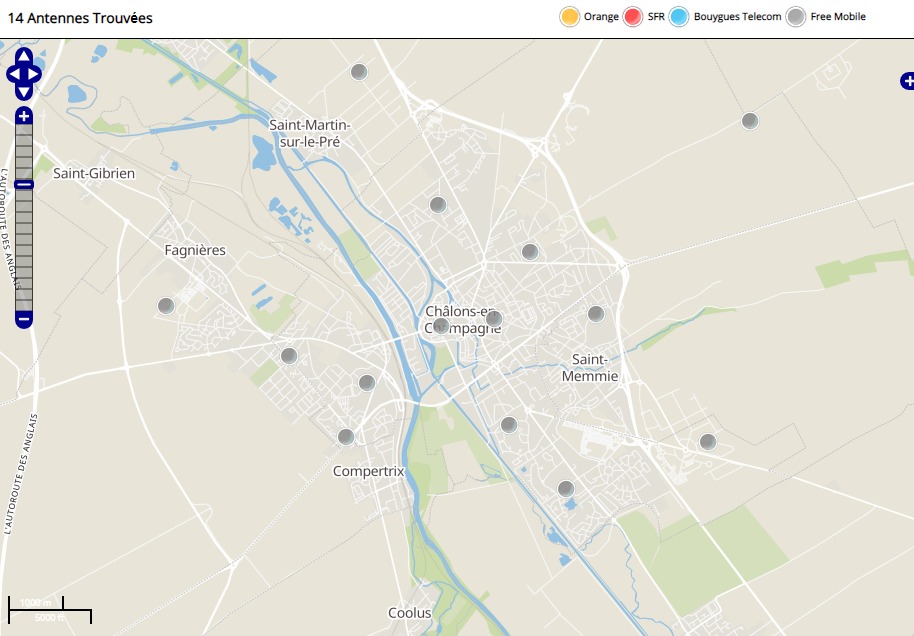Expand the layer switcher plus at right edge
Screen dimensions: 914x636
coord(906,81)
